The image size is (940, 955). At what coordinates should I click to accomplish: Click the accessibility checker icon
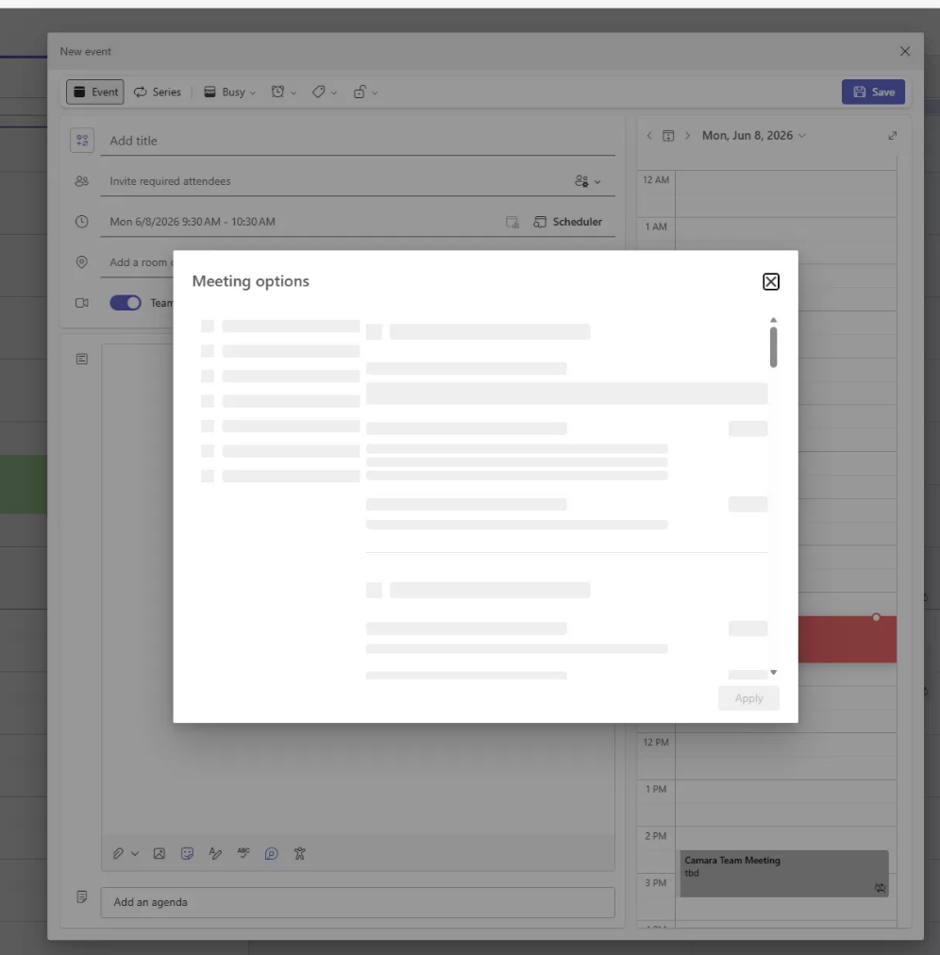(299, 853)
